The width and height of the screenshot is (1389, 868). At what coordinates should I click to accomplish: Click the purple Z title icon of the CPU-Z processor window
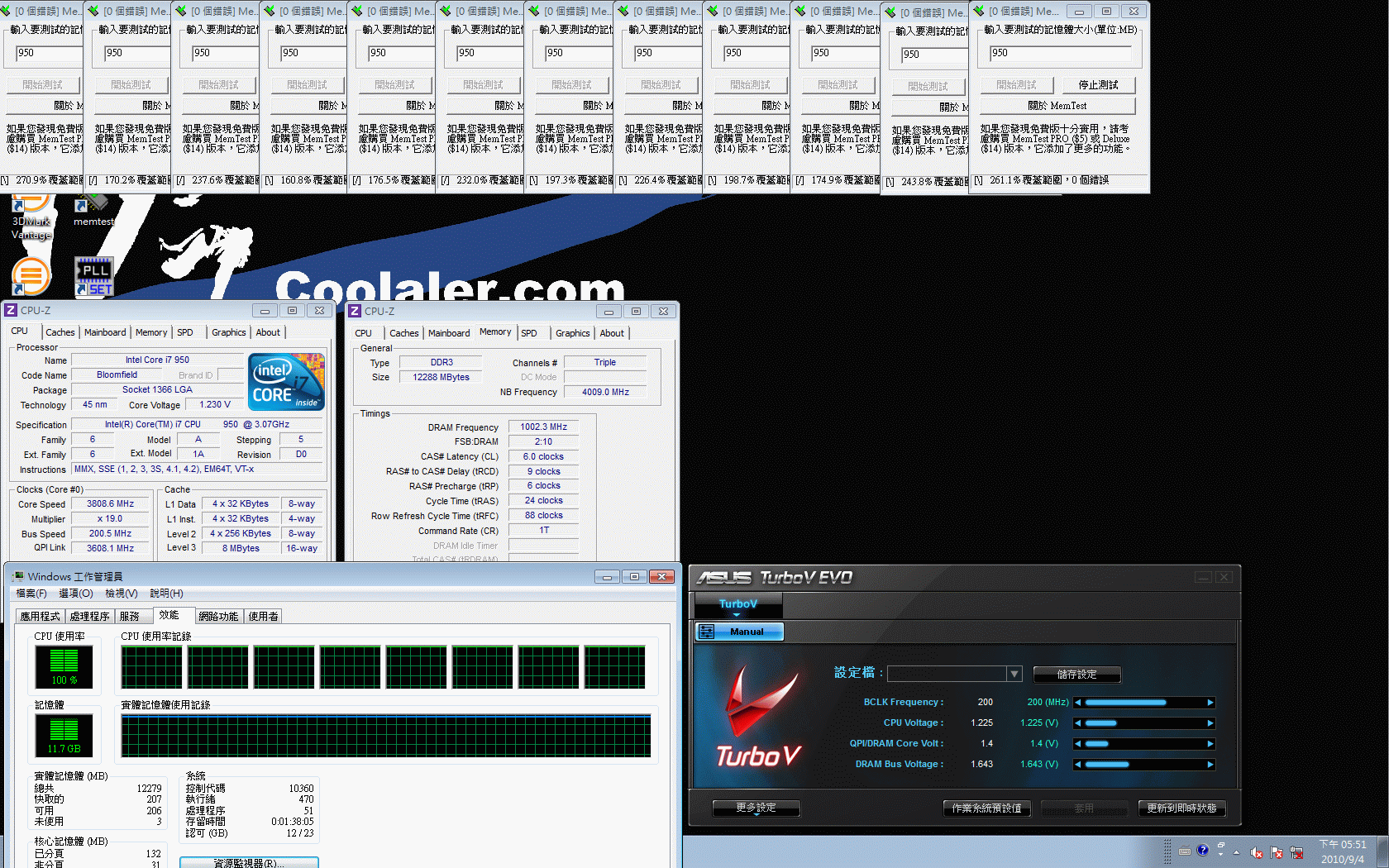11,311
